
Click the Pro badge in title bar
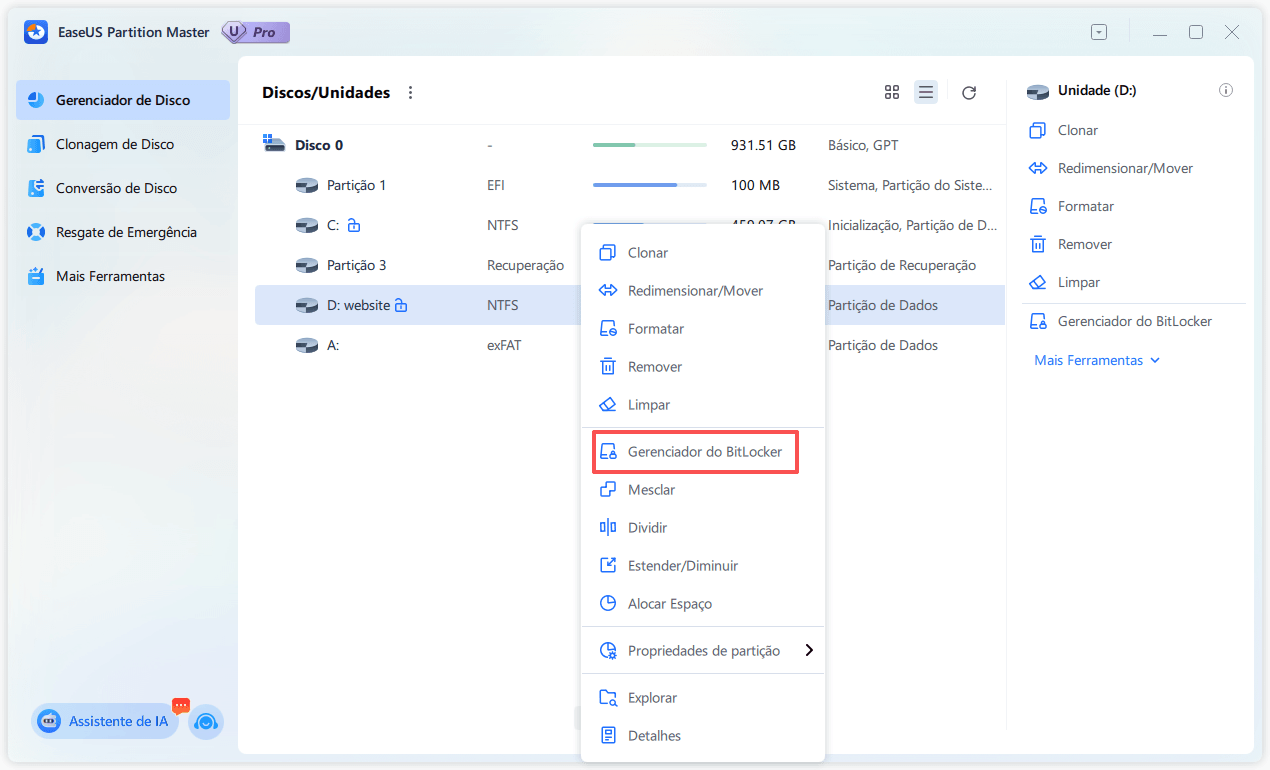[256, 32]
